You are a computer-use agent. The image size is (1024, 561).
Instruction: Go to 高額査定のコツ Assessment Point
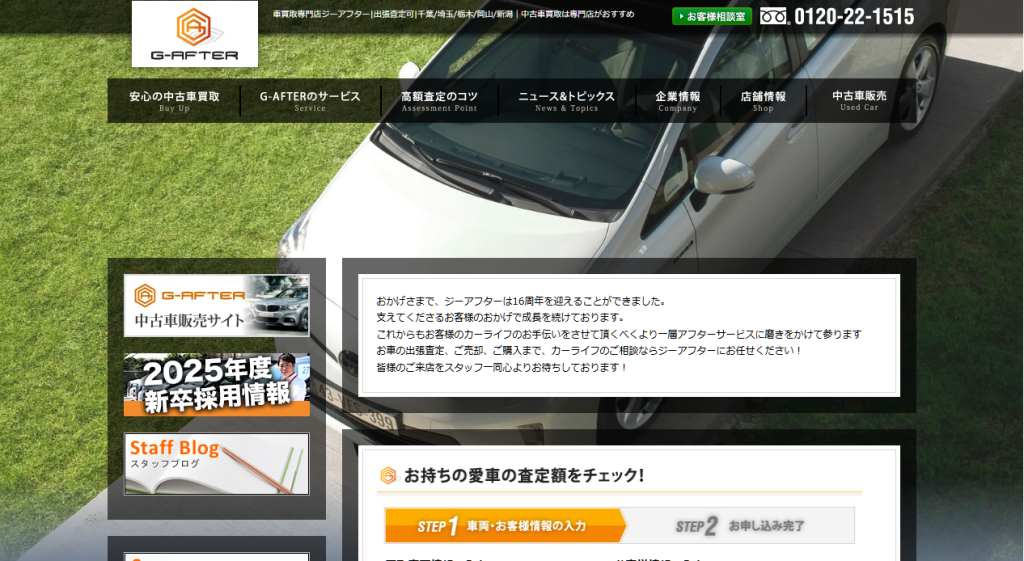click(x=439, y=101)
